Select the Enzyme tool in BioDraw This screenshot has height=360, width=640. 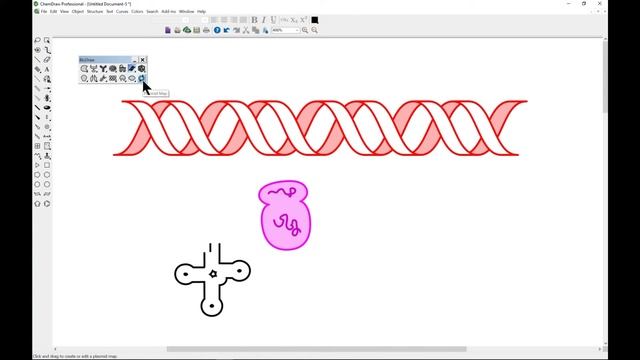[x=84, y=69]
